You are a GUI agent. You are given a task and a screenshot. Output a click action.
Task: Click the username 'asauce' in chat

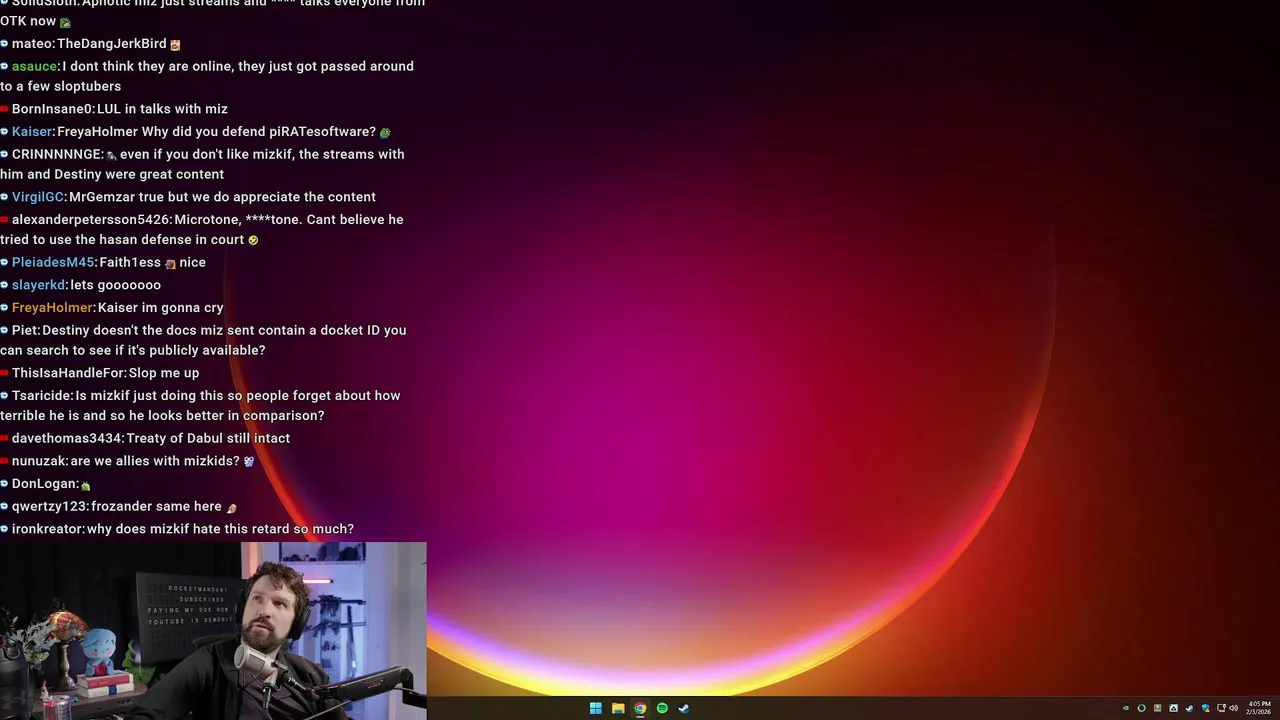pyautogui.click(x=35, y=66)
